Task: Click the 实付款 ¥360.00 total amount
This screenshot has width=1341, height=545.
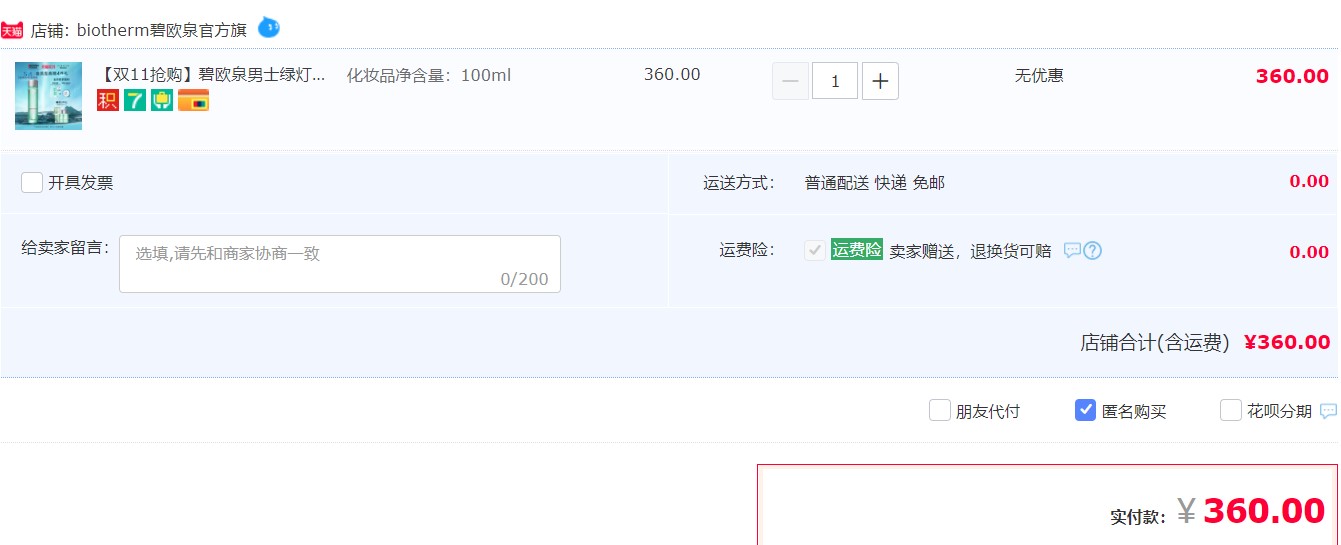Action: (1217, 512)
